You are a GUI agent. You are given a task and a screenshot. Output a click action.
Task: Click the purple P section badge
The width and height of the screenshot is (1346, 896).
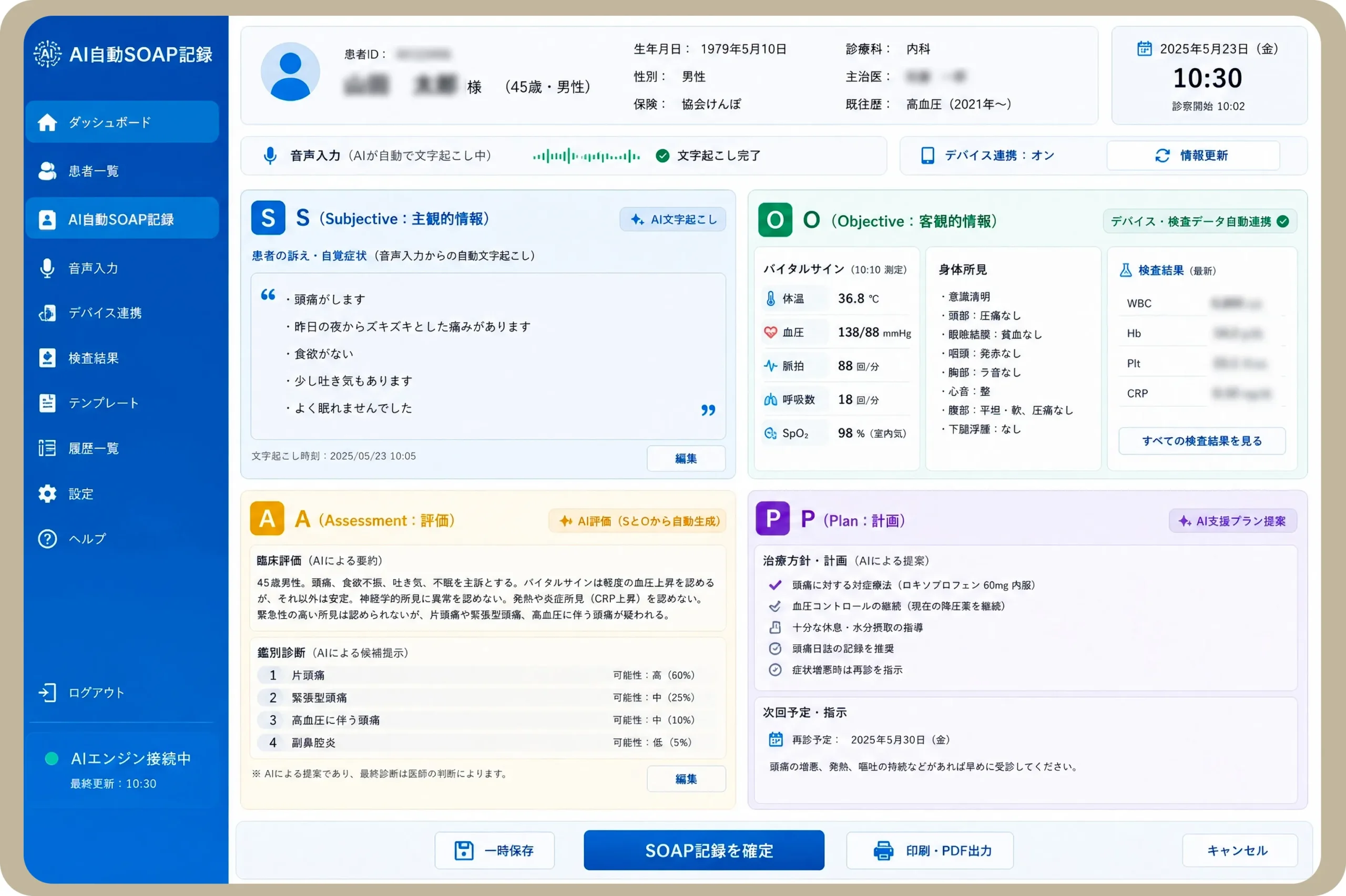point(773,518)
